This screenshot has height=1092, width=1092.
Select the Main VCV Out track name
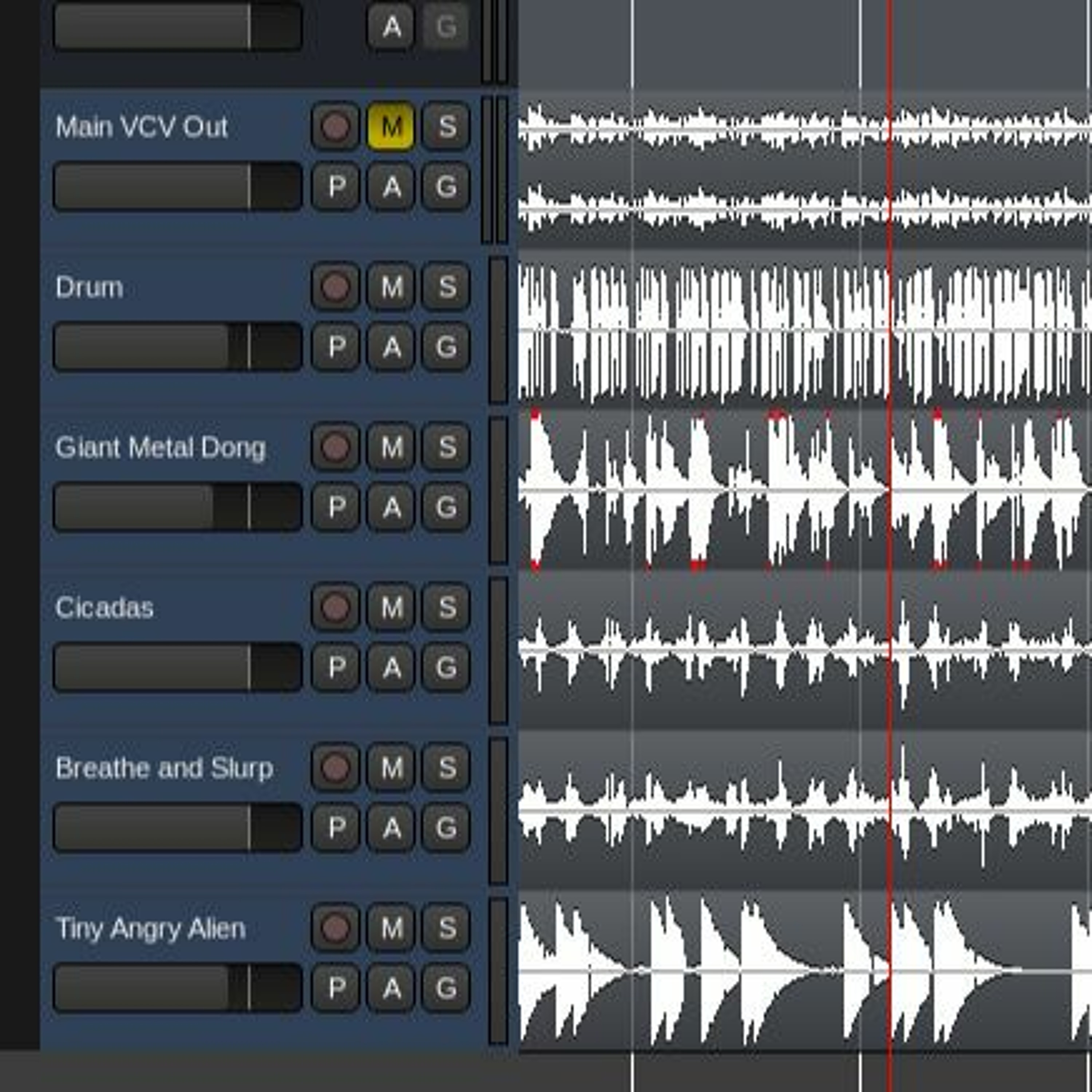tap(141, 127)
